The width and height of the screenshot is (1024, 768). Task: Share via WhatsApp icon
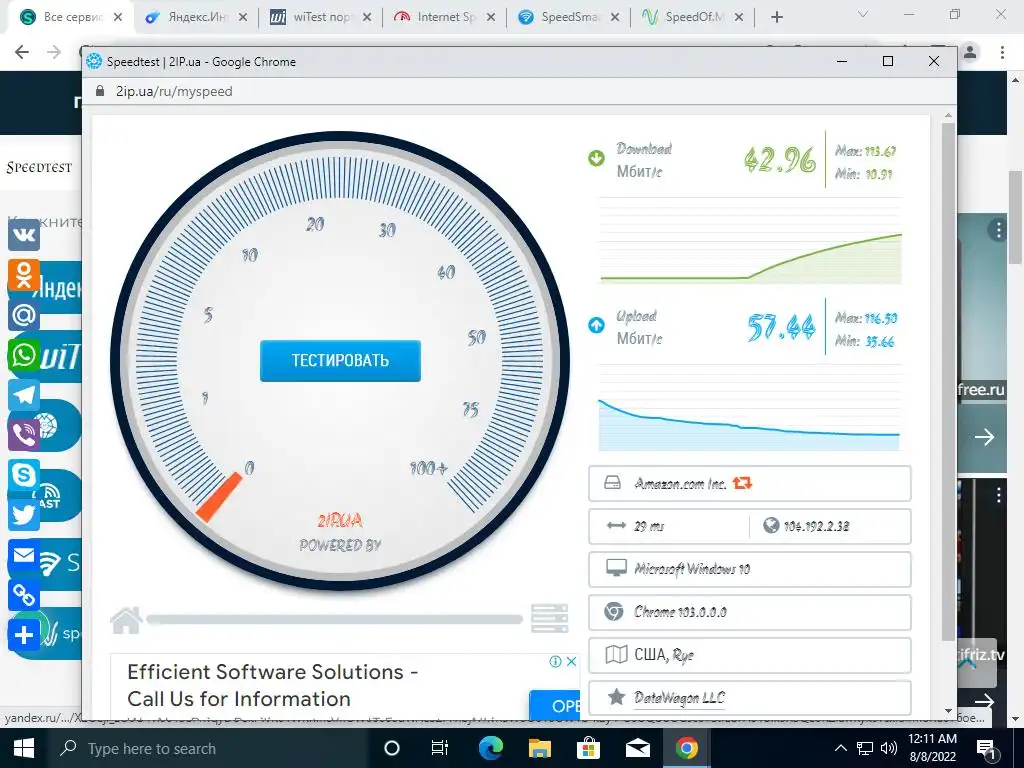[24, 355]
